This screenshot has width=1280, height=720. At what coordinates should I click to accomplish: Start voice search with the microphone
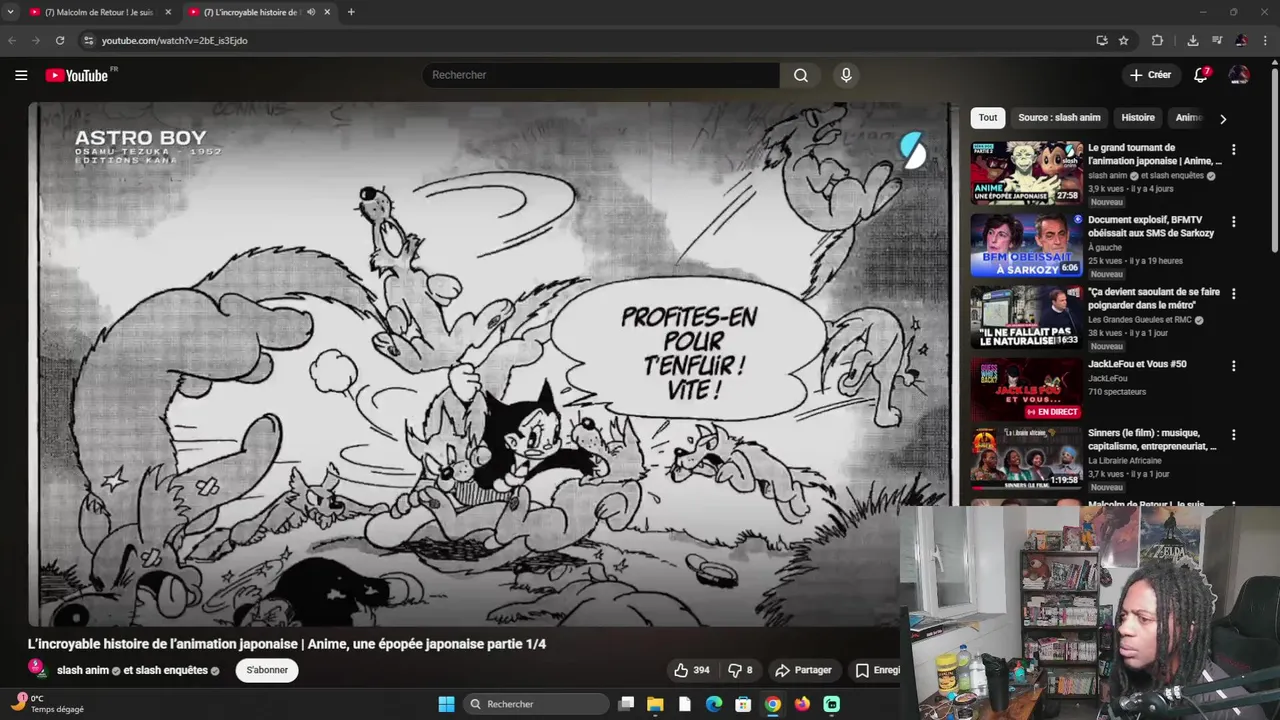tap(846, 75)
